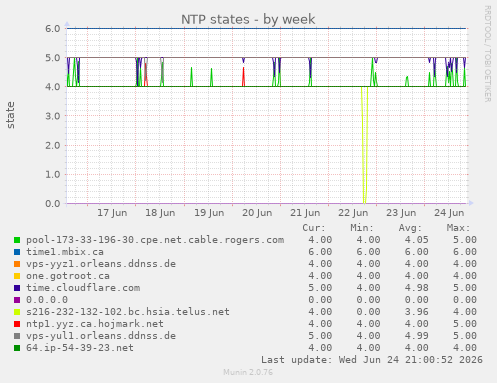Click the 4.0 y-axis tick label
The height and width of the screenshot is (383, 497).
tap(53, 87)
